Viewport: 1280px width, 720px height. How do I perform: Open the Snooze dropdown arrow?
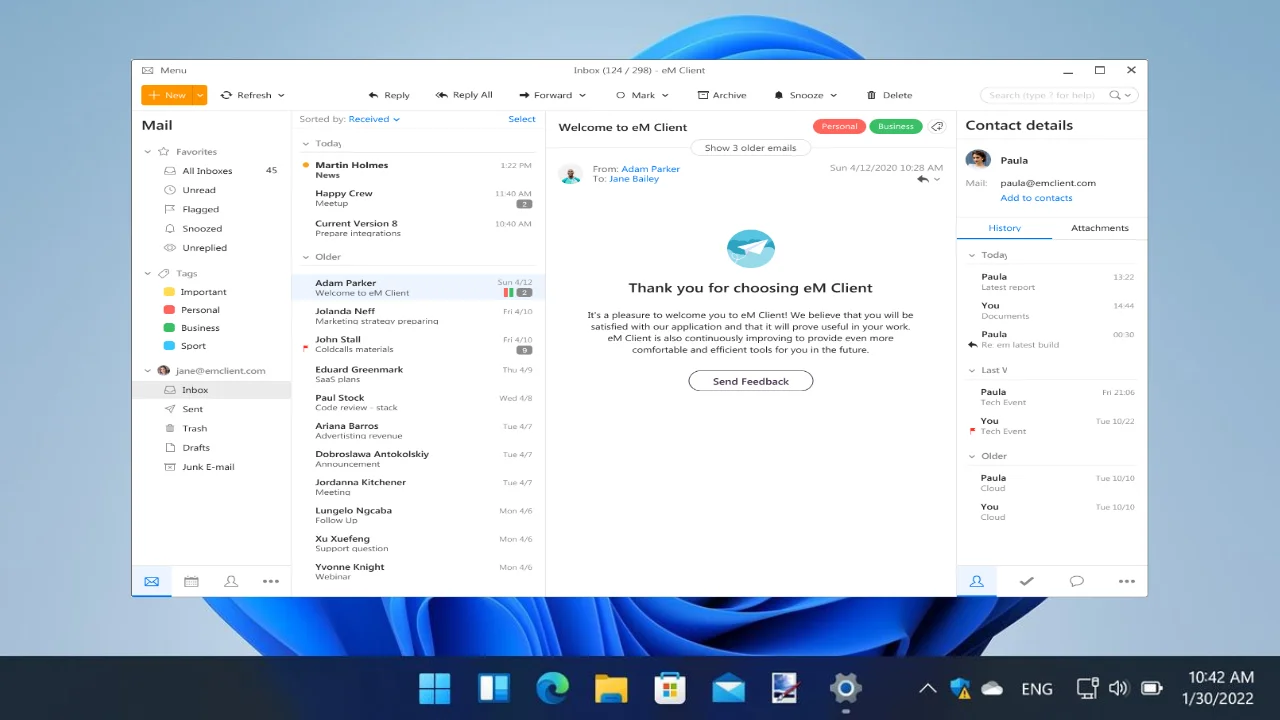tap(834, 96)
